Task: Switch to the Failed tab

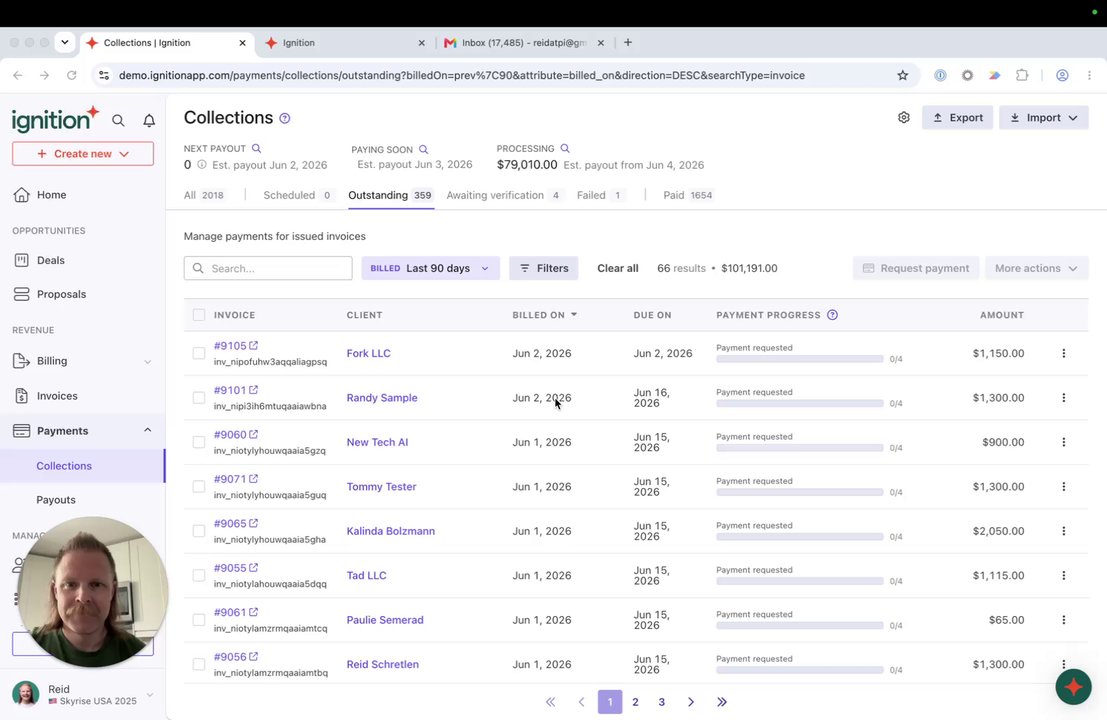Action: click(x=599, y=196)
